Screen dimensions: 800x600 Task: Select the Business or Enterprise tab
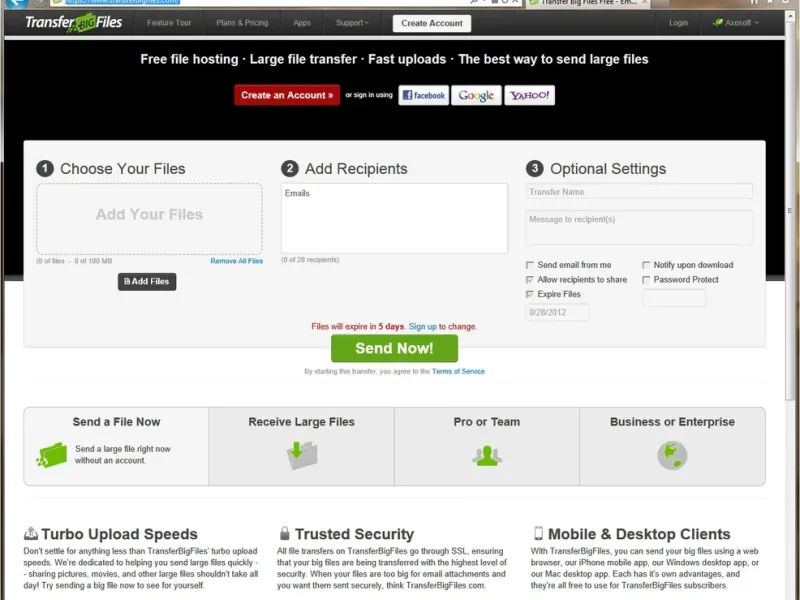(672, 446)
